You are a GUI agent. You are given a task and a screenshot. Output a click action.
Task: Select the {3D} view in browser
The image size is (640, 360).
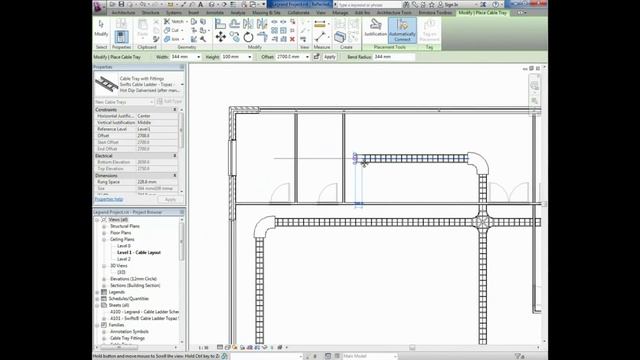(121, 272)
